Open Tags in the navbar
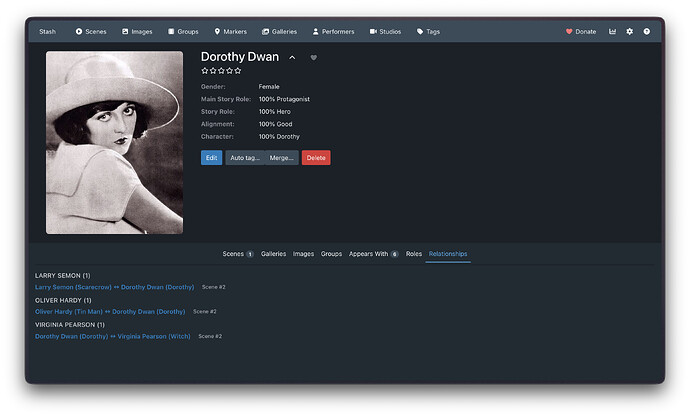This screenshot has width=690, height=416. click(428, 32)
